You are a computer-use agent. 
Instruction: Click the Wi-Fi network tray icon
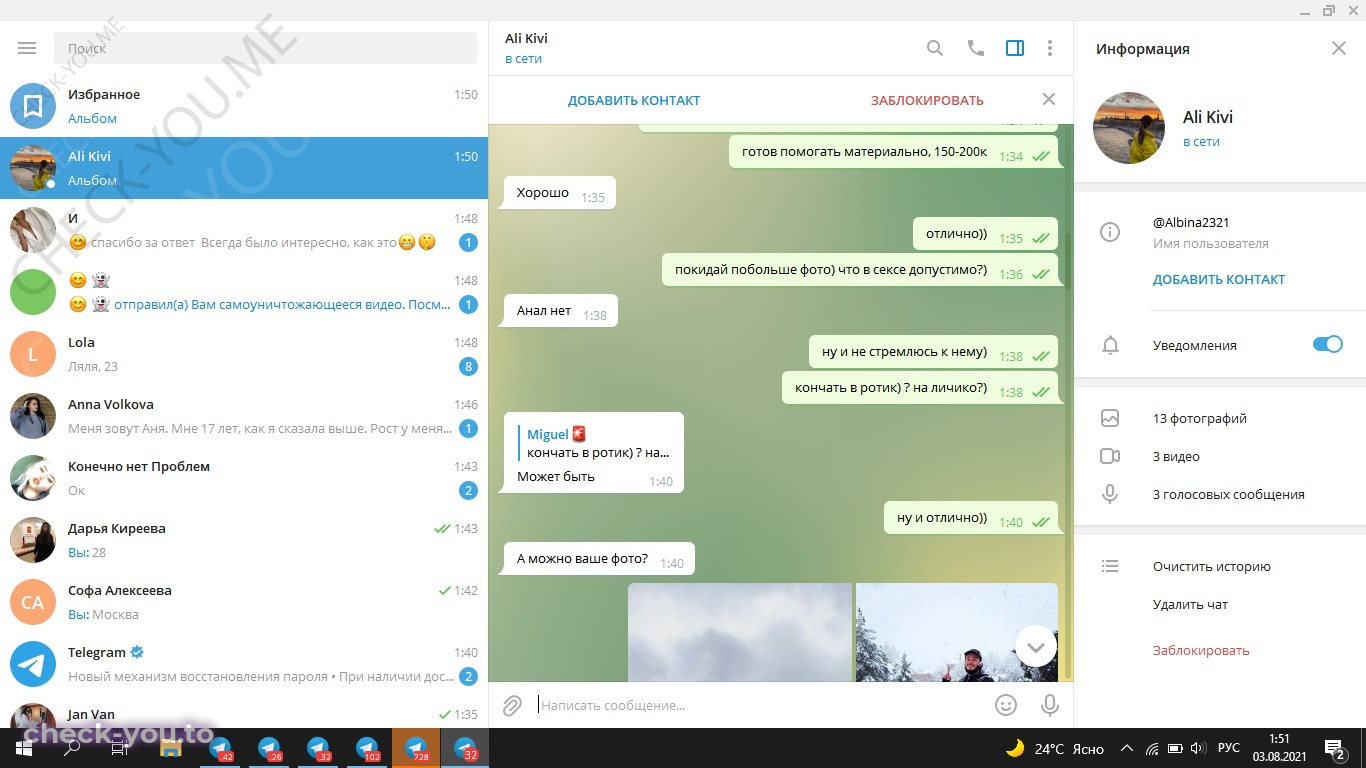point(1151,748)
